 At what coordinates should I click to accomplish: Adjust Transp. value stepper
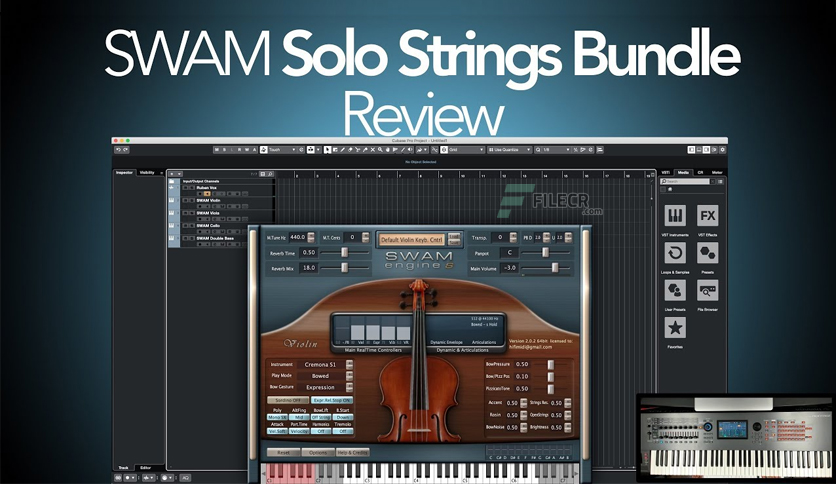pyautogui.click(x=513, y=237)
